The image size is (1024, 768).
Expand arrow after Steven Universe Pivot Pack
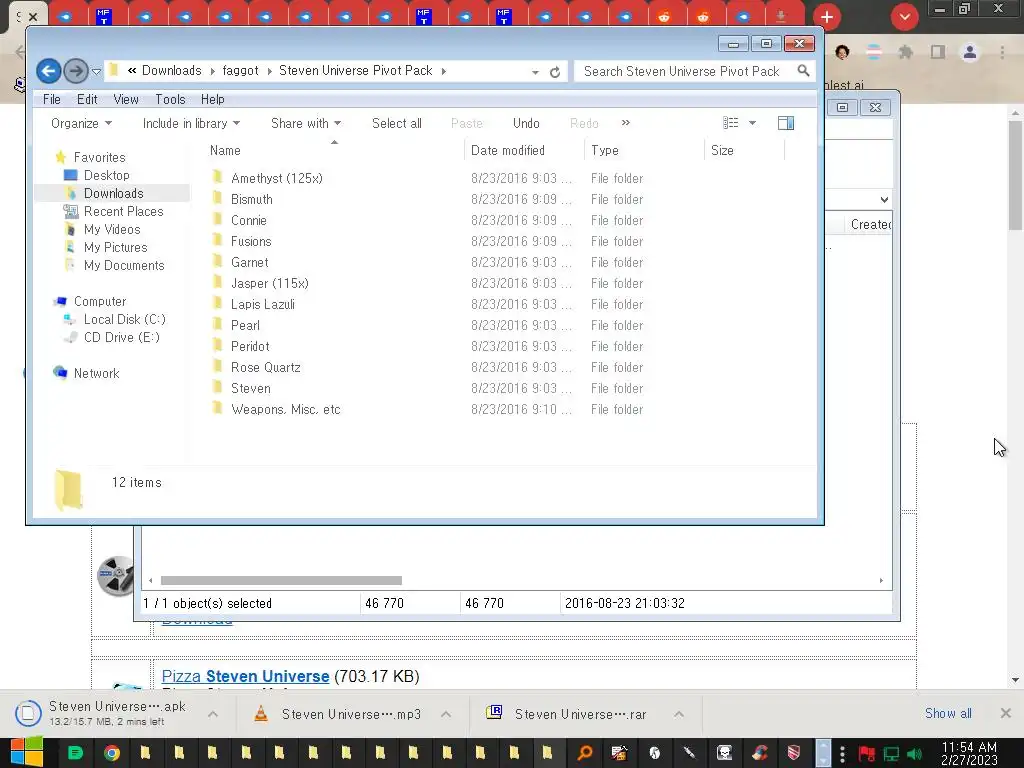point(444,71)
